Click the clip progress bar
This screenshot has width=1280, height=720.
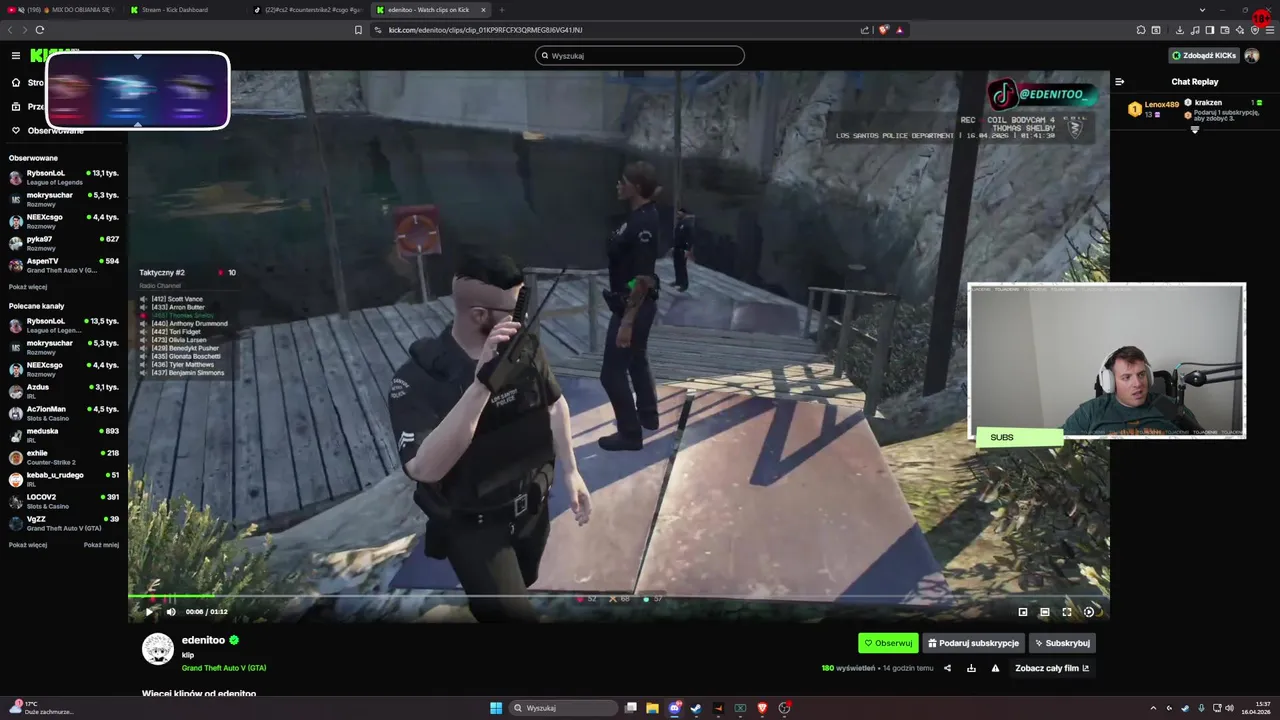(618, 596)
